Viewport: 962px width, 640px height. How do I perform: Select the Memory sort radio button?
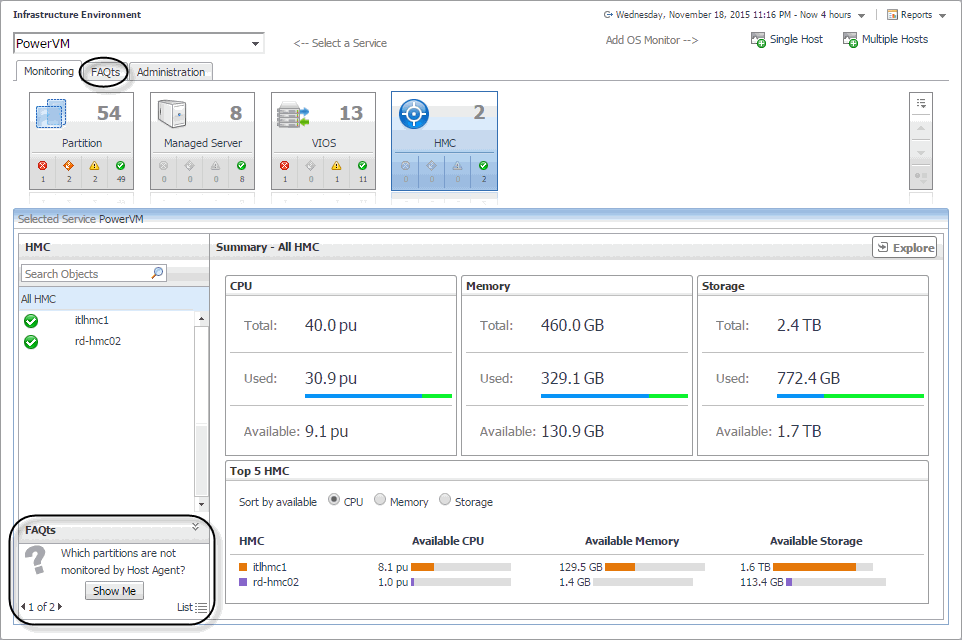[380, 501]
